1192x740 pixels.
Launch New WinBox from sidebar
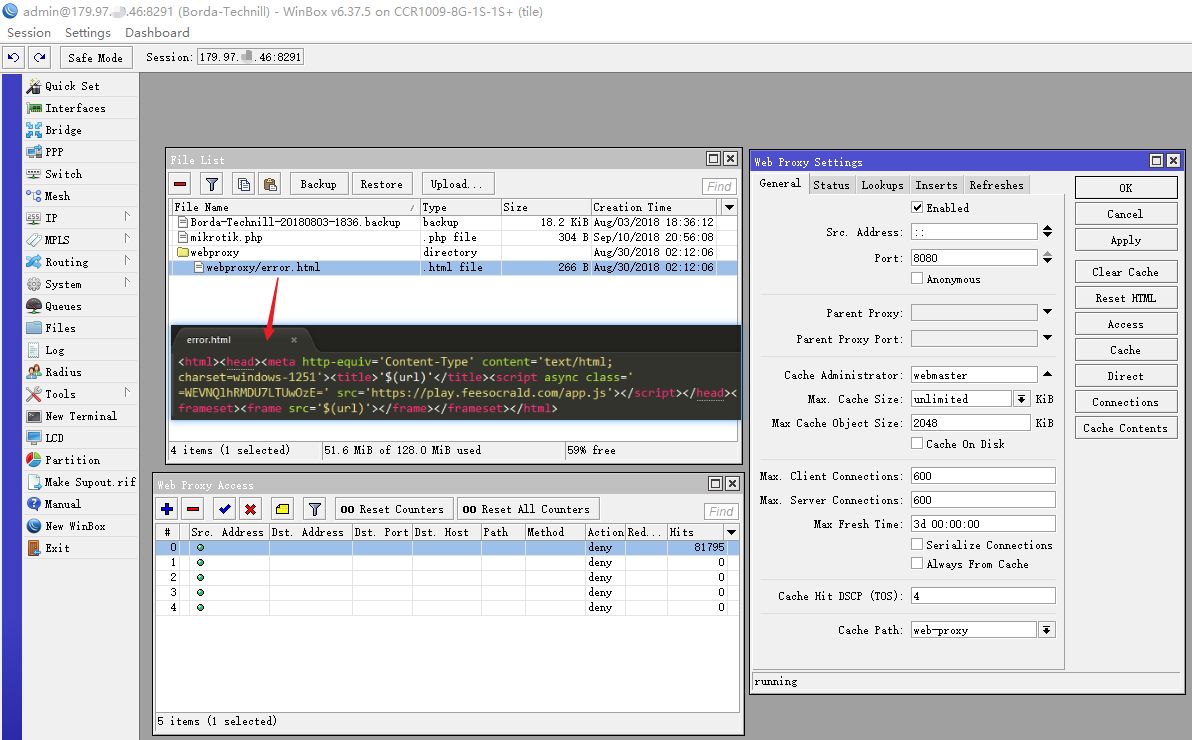click(75, 526)
